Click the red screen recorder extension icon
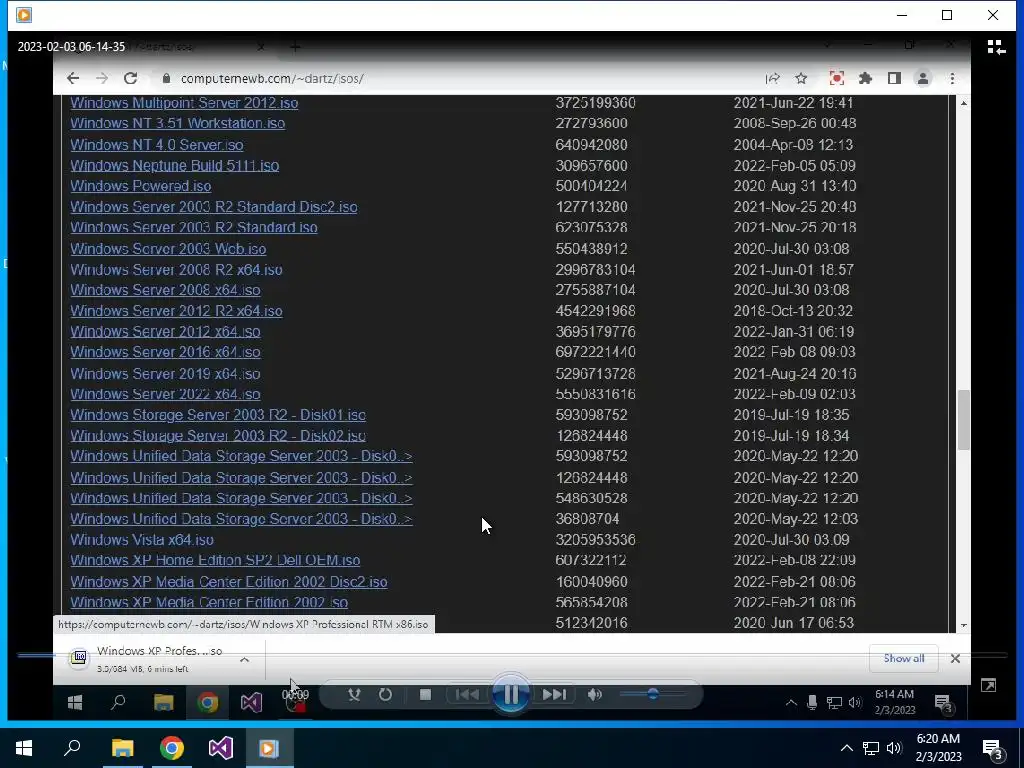1024x768 pixels. tap(837, 78)
